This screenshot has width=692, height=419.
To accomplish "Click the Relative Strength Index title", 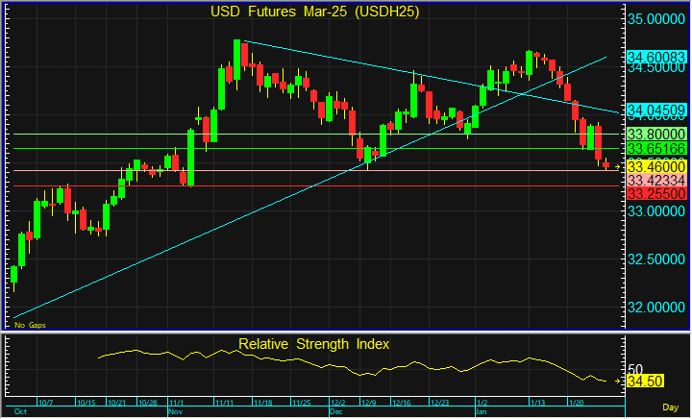I will (x=314, y=344).
